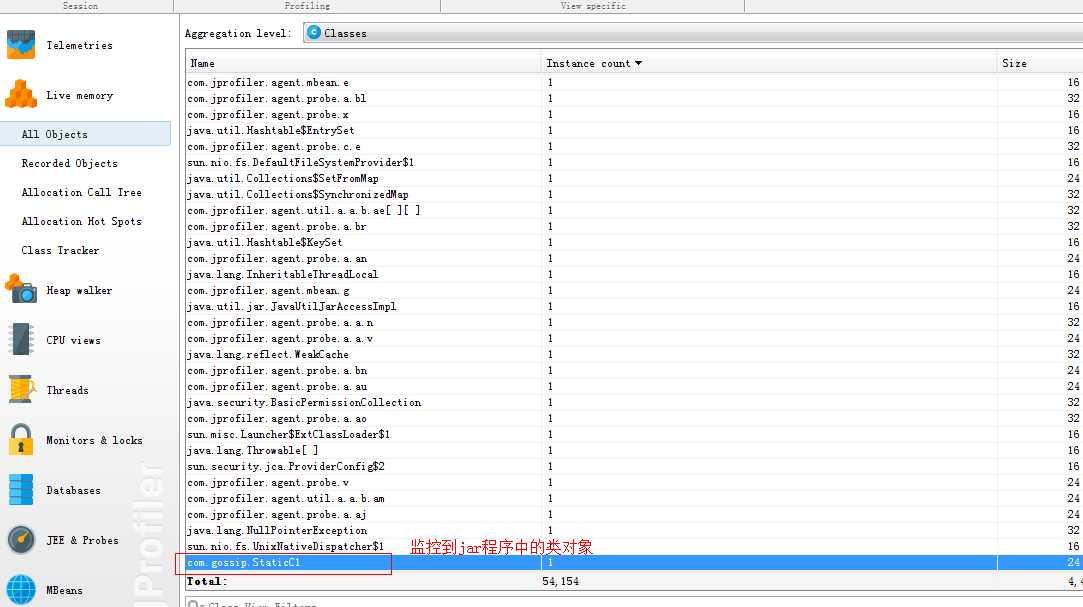Open the Live memory section icon

[x=21, y=95]
